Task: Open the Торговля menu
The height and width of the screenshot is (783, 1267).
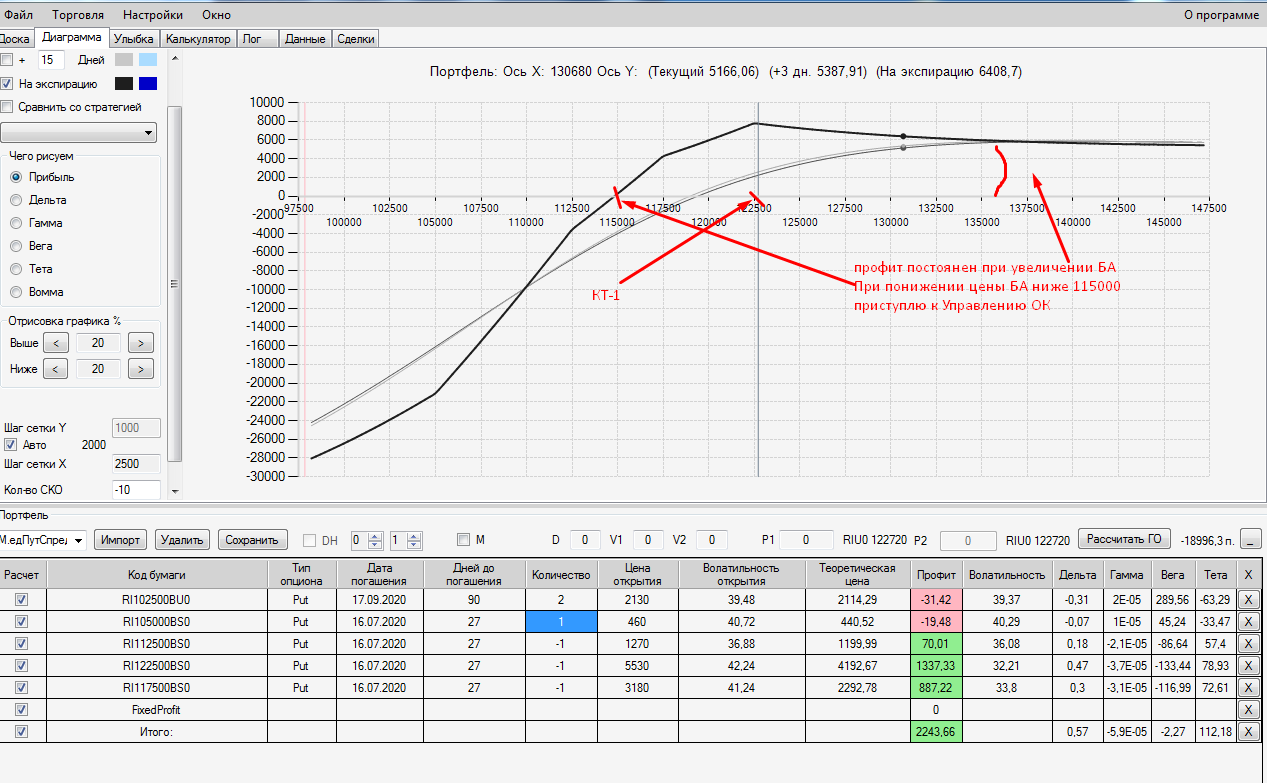Action: coord(77,15)
